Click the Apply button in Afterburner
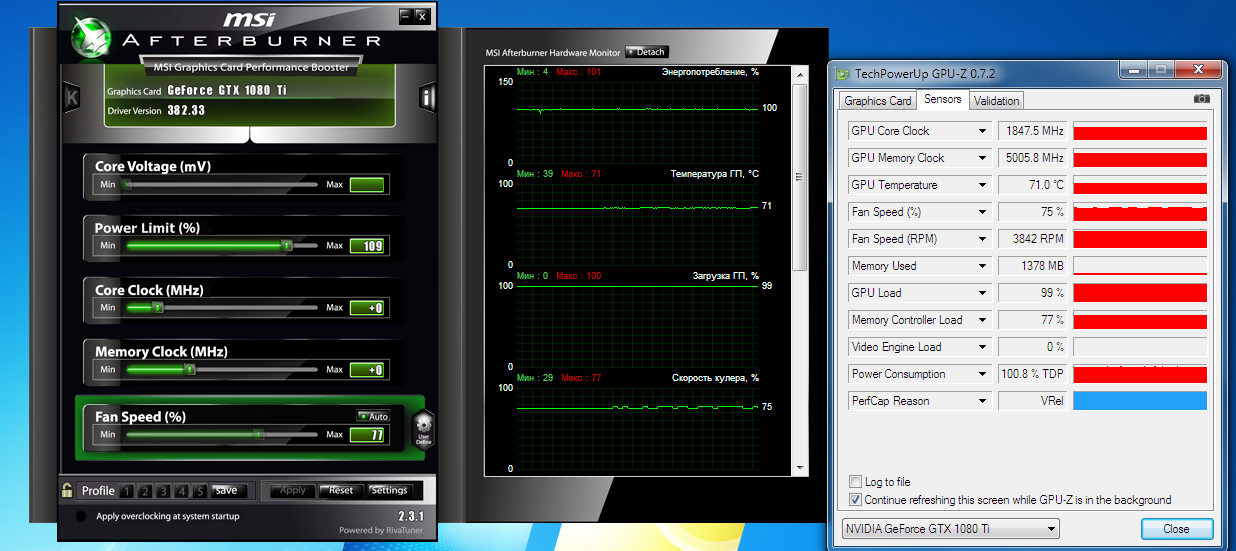This screenshot has width=1236, height=551. point(293,491)
